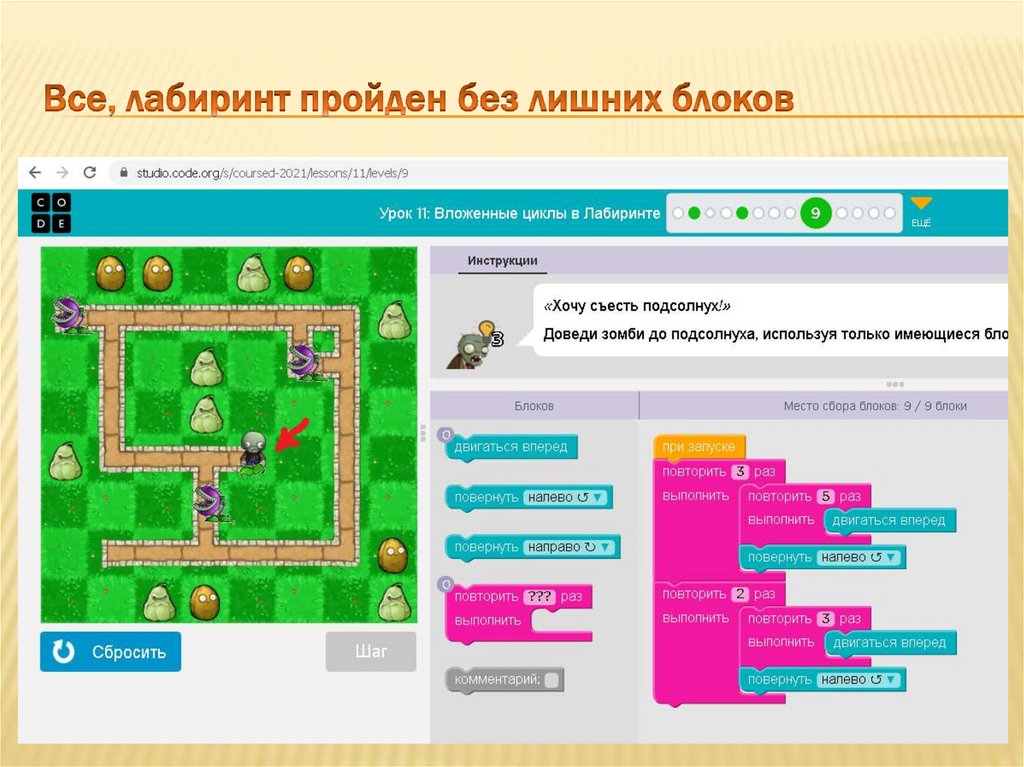Click the zombie hint lightbulb avatar
The image size is (1024, 767).
(475, 344)
